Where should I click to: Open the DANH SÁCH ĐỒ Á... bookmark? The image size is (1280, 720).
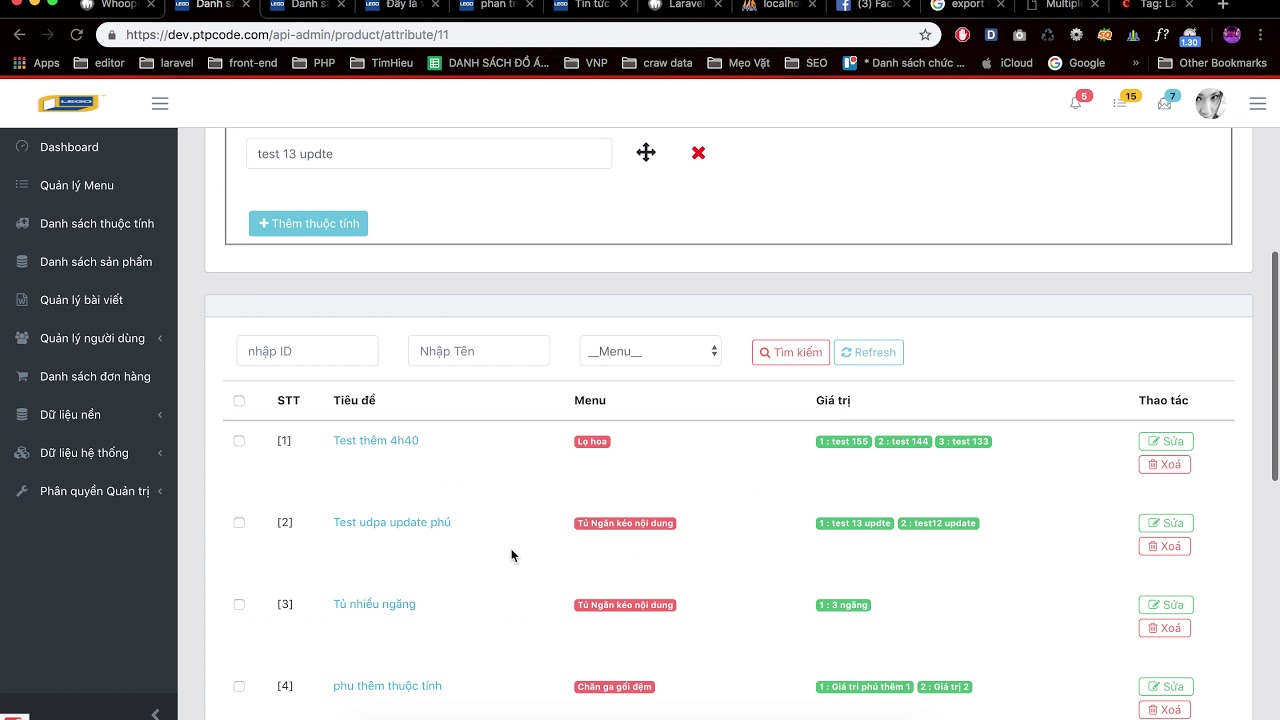point(489,63)
